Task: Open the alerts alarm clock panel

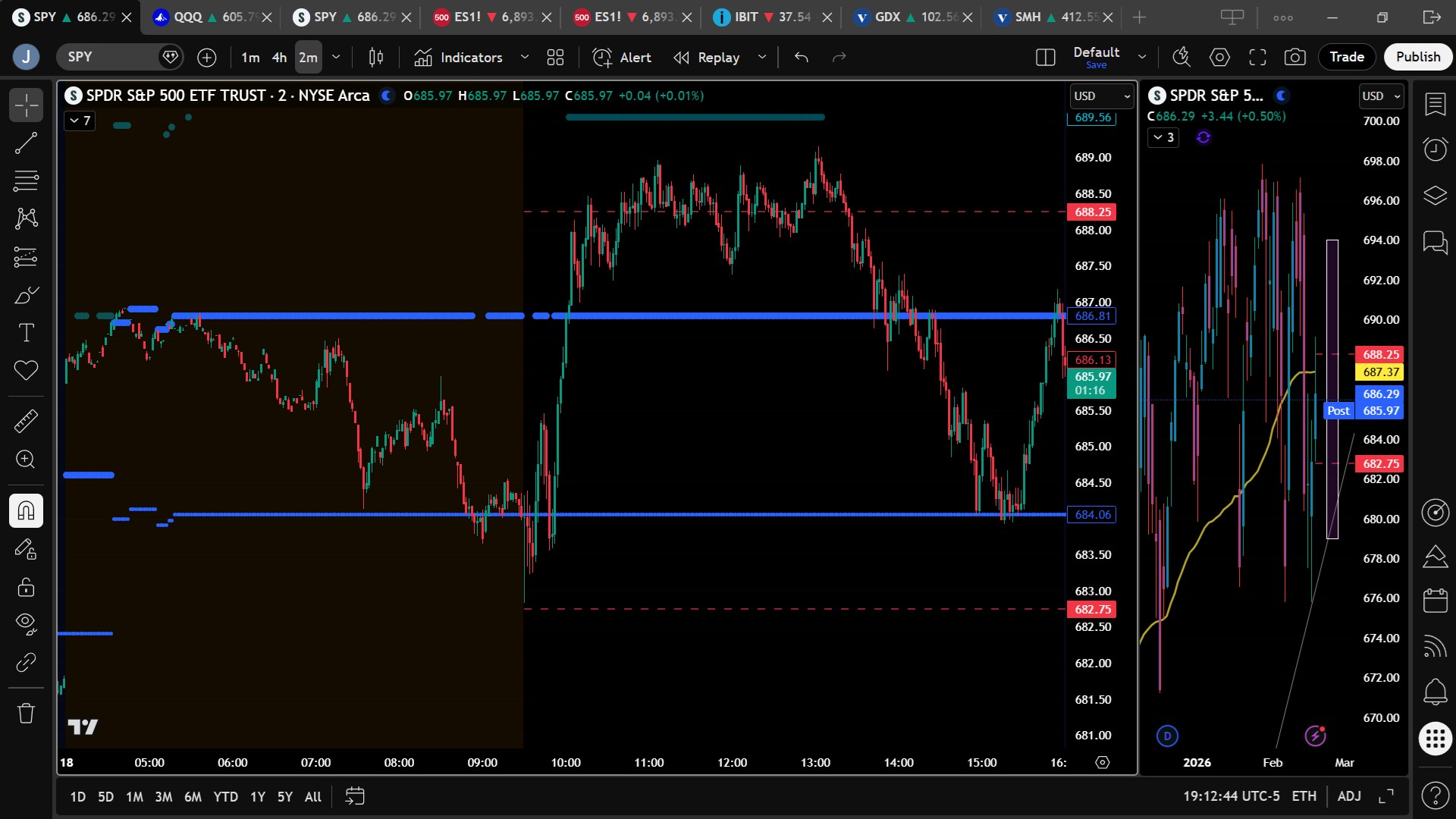Action: pyautogui.click(x=1435, y=149)
